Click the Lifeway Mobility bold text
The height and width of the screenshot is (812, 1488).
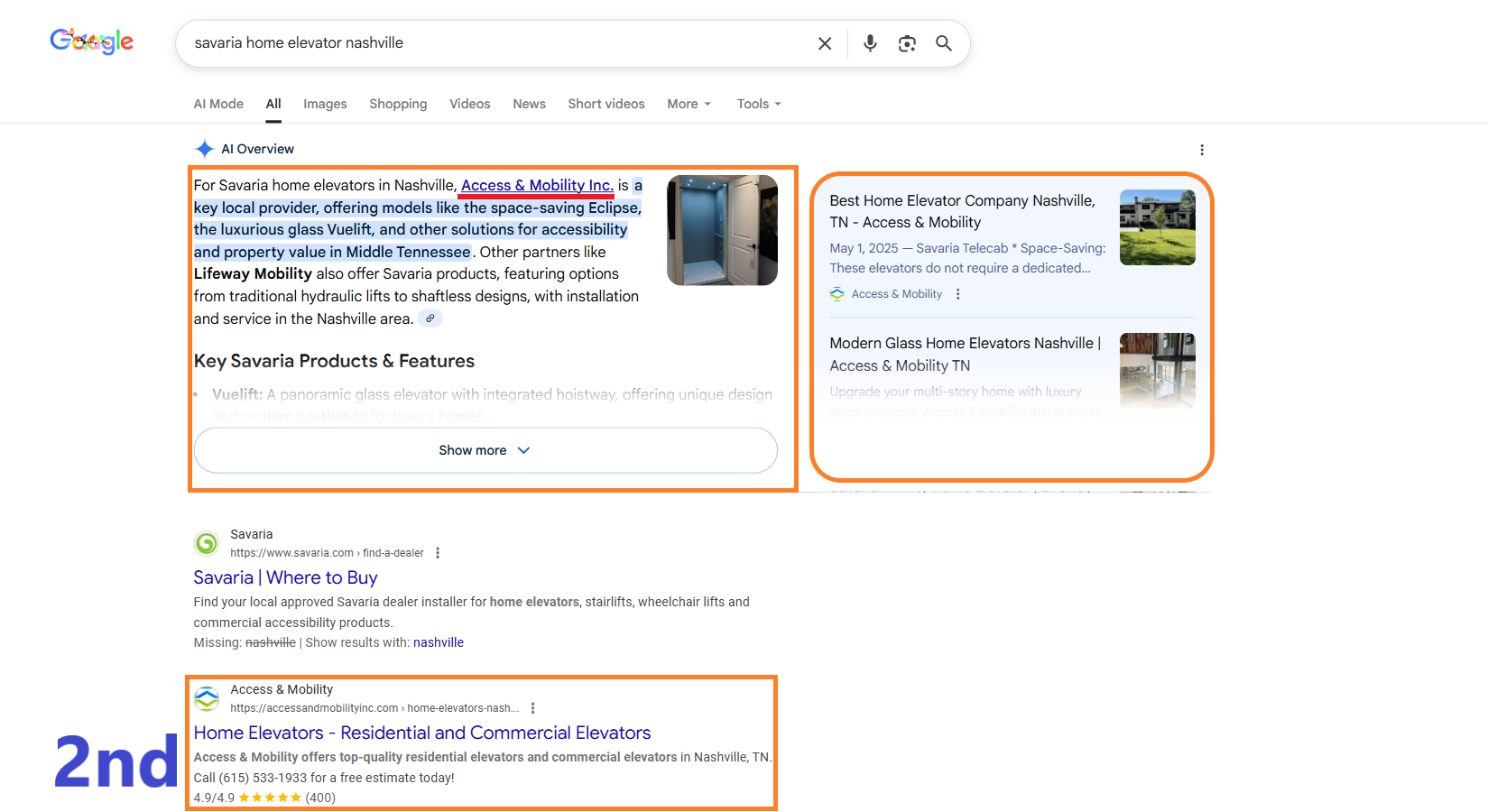(253, 273)
